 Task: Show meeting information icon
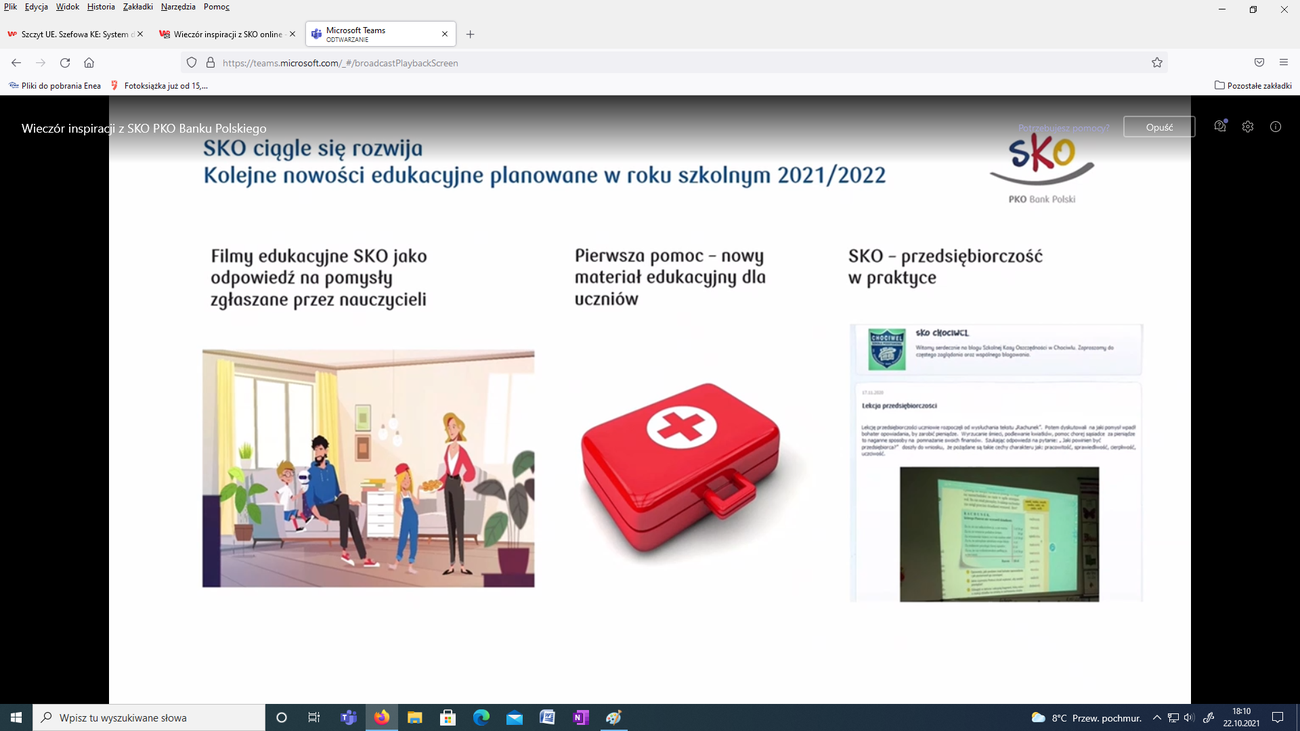point(1275,127)
